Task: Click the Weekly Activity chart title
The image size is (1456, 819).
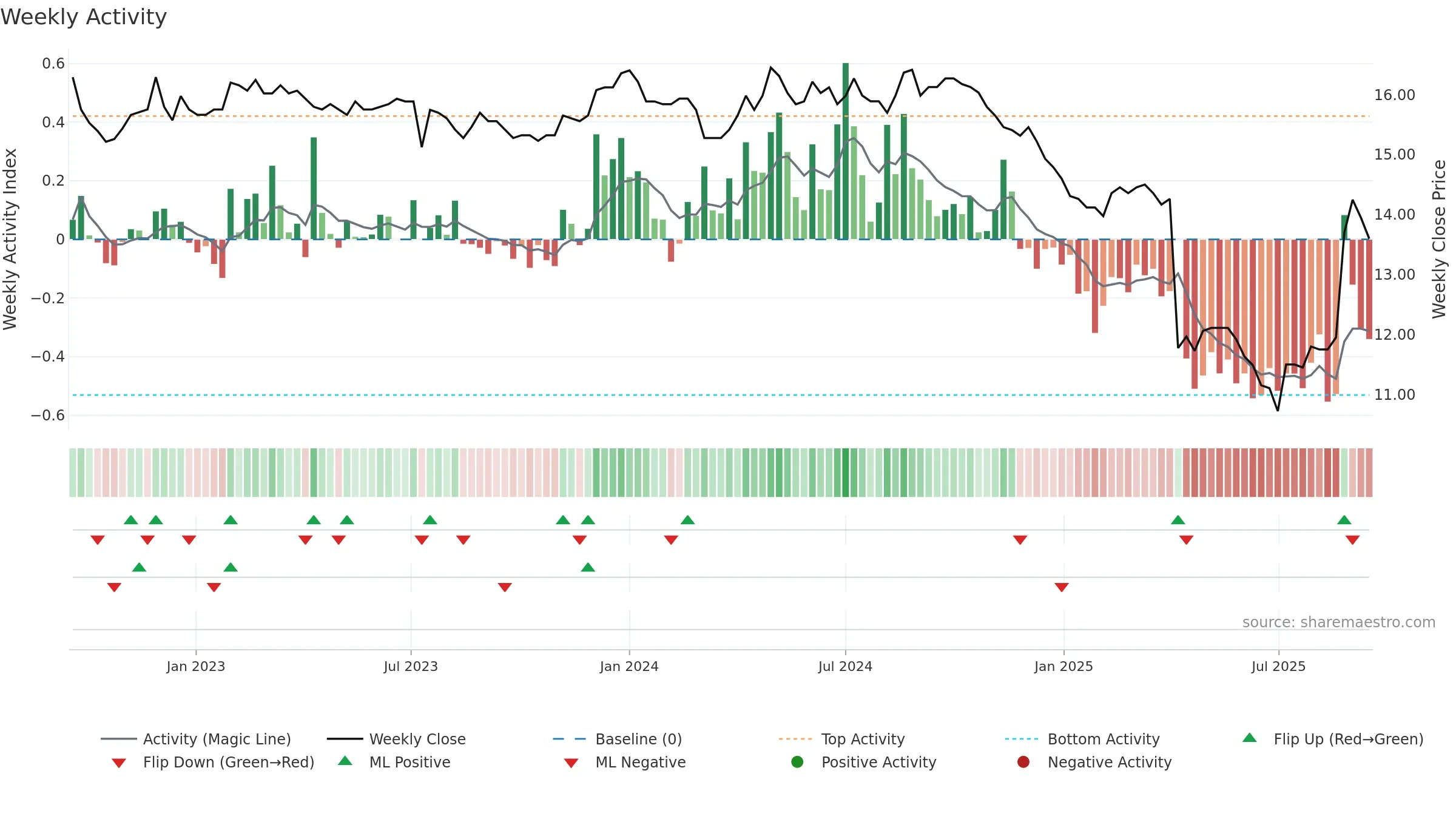Action: coord(84,17)
